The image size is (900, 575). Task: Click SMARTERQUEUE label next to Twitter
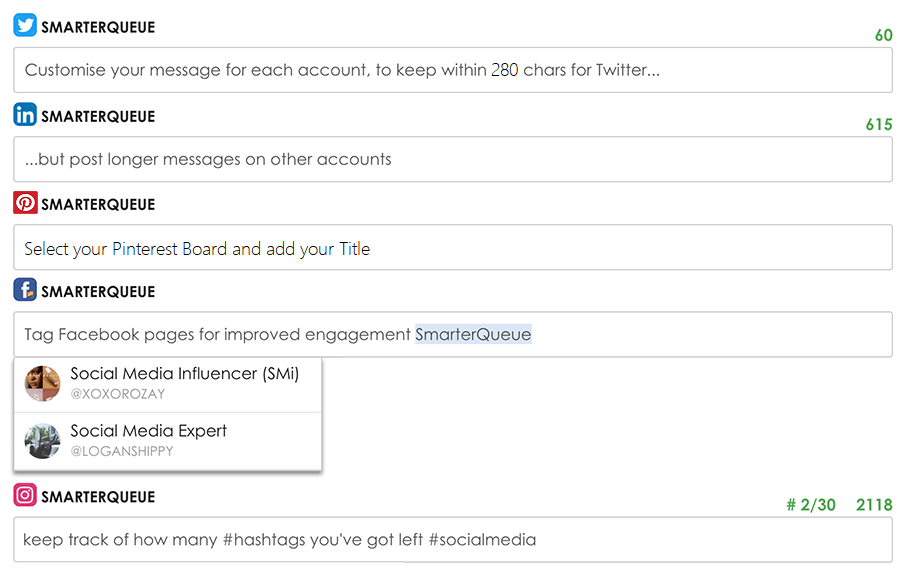(98, 28)
